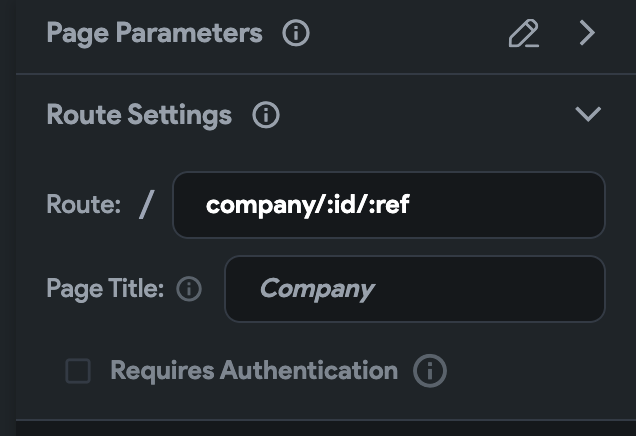This screenshot has width=636, height=436.
Task: Click the Company placeholder text in Page Title
Action: [x=316, y=290]
